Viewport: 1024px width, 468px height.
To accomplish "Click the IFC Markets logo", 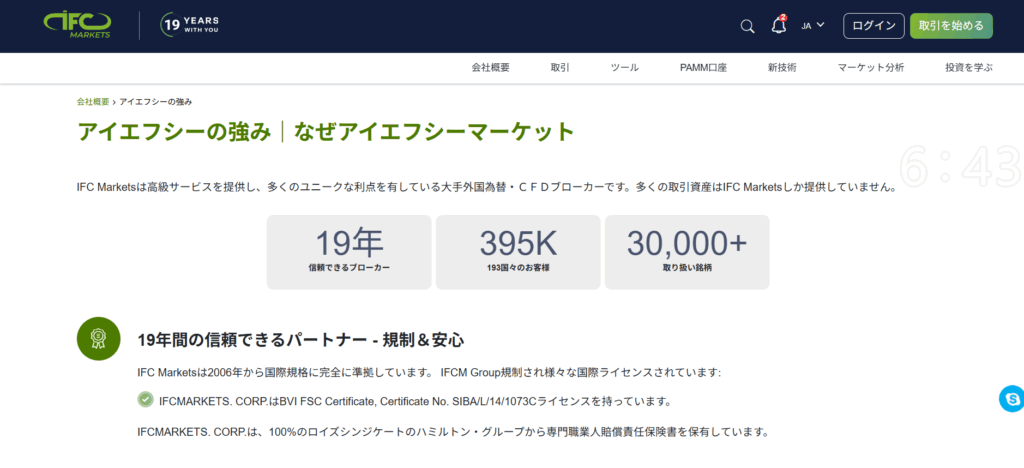I will pos(77,26).
